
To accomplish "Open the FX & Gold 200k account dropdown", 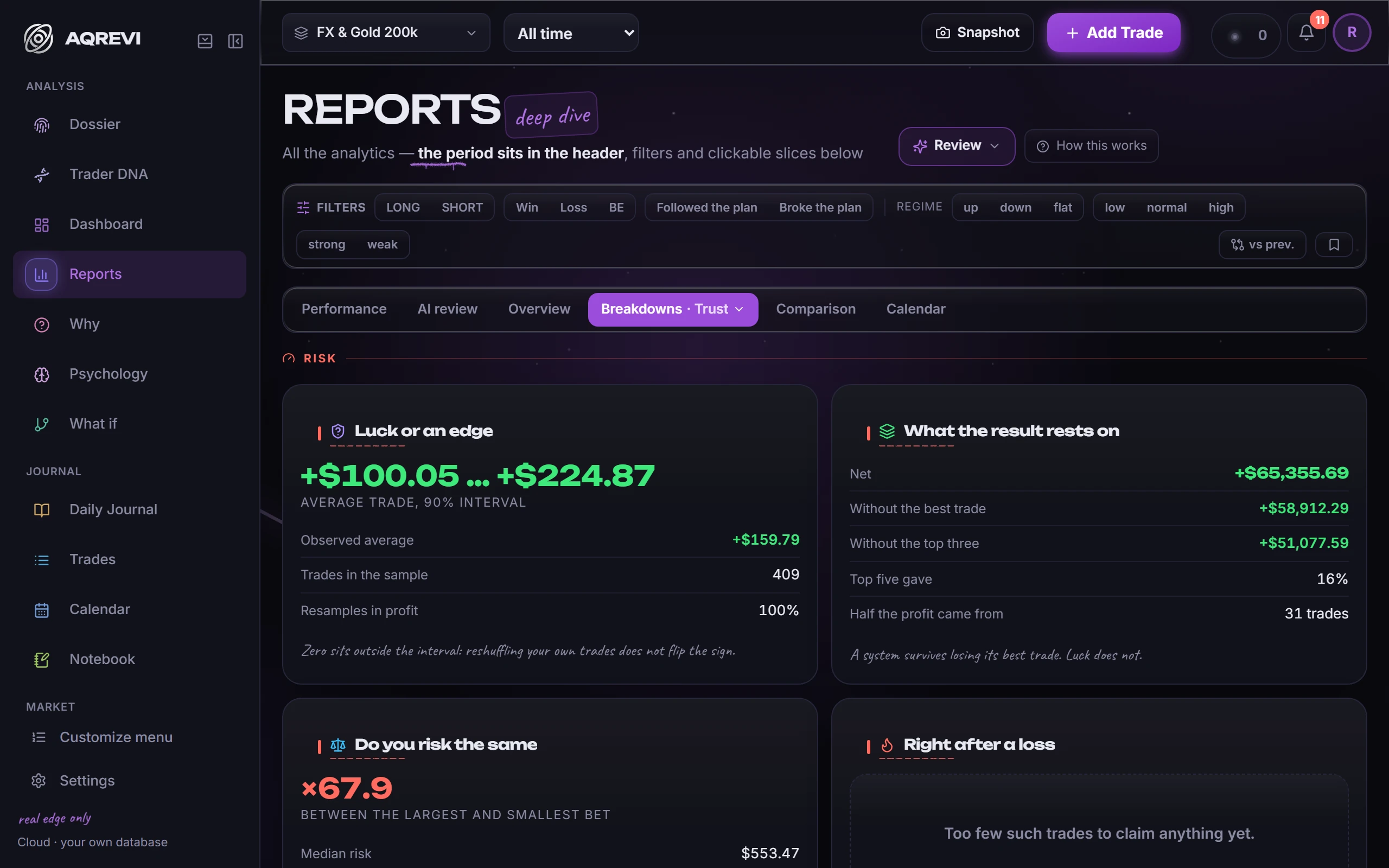I will 386,33.
